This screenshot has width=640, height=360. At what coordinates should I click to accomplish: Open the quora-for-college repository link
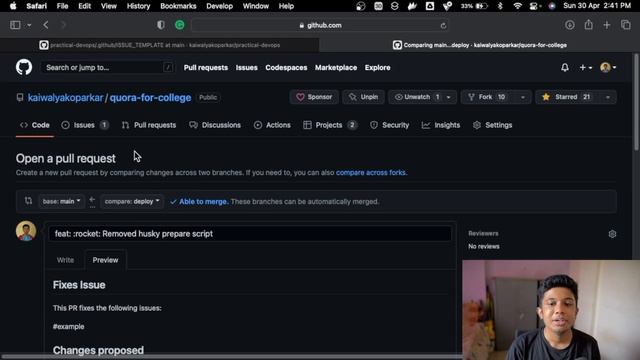click(x=150, y=98)
